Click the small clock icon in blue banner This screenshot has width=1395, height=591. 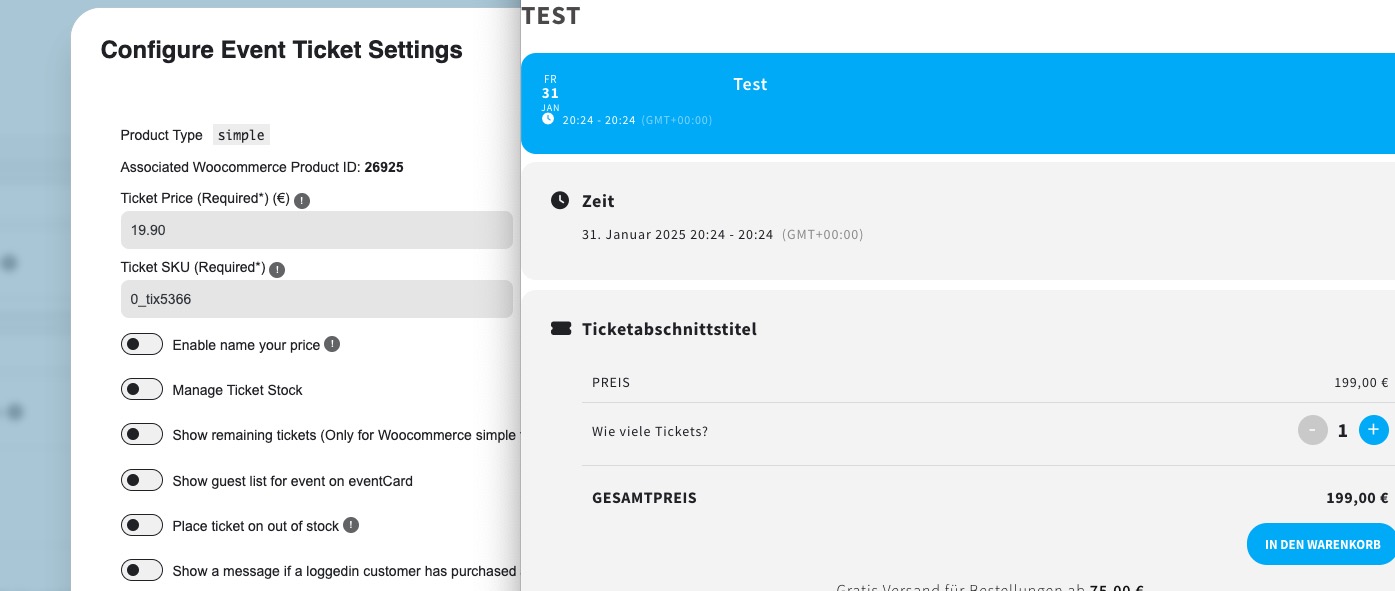548,118
